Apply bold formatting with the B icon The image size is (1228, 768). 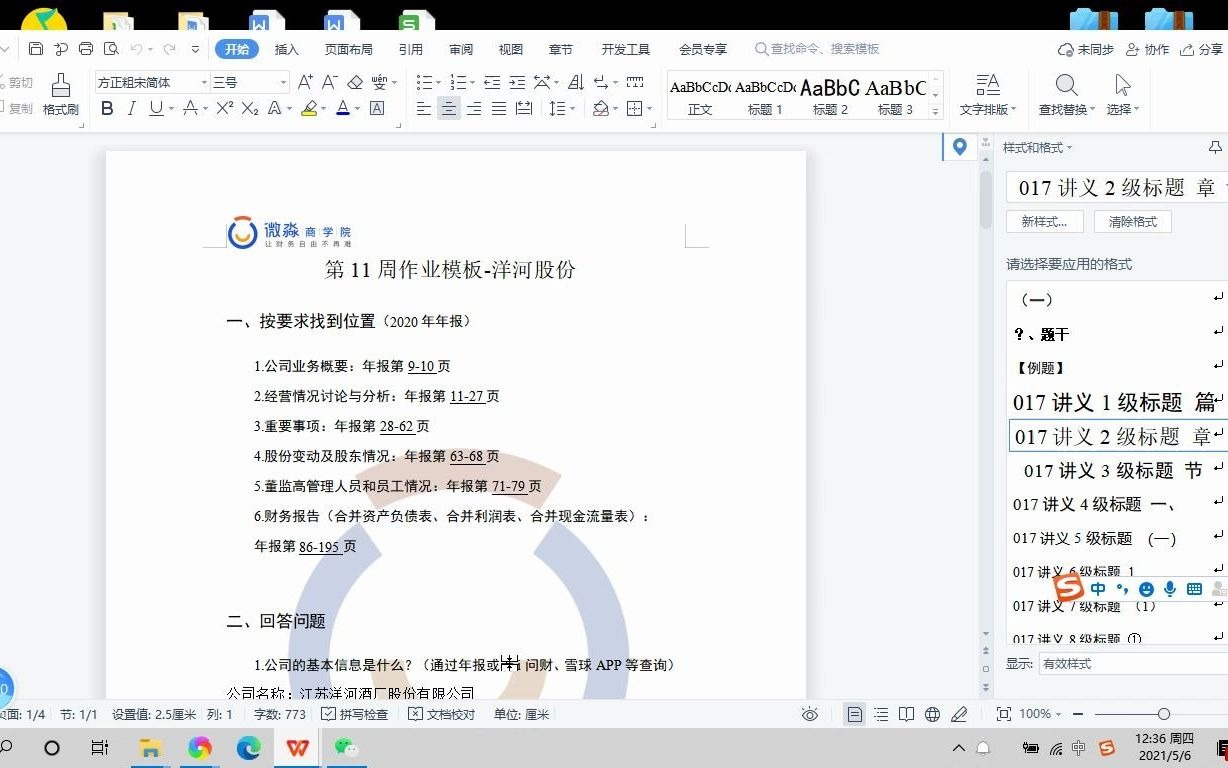click(107, 109)
